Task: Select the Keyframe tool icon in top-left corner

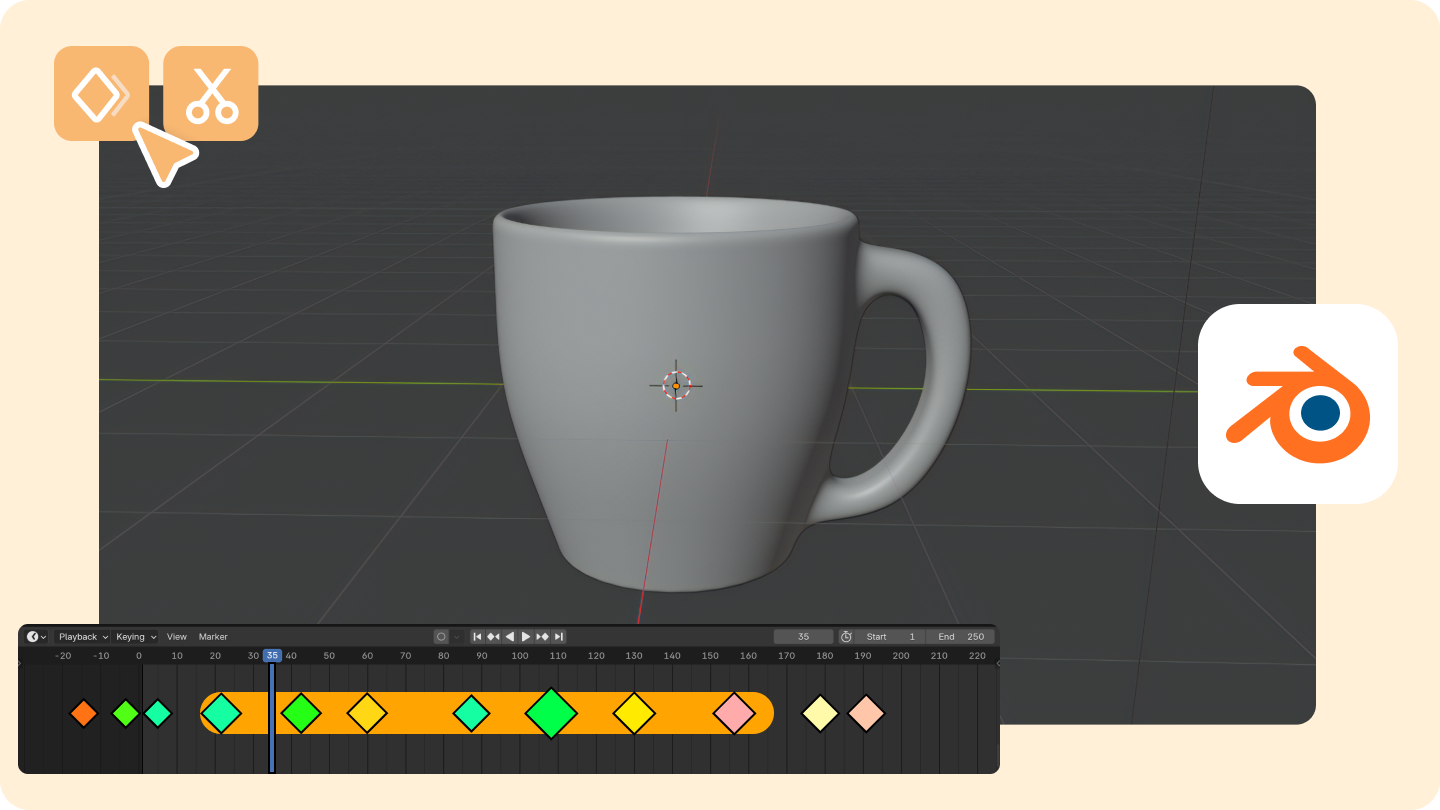Action: click(100, 92)
